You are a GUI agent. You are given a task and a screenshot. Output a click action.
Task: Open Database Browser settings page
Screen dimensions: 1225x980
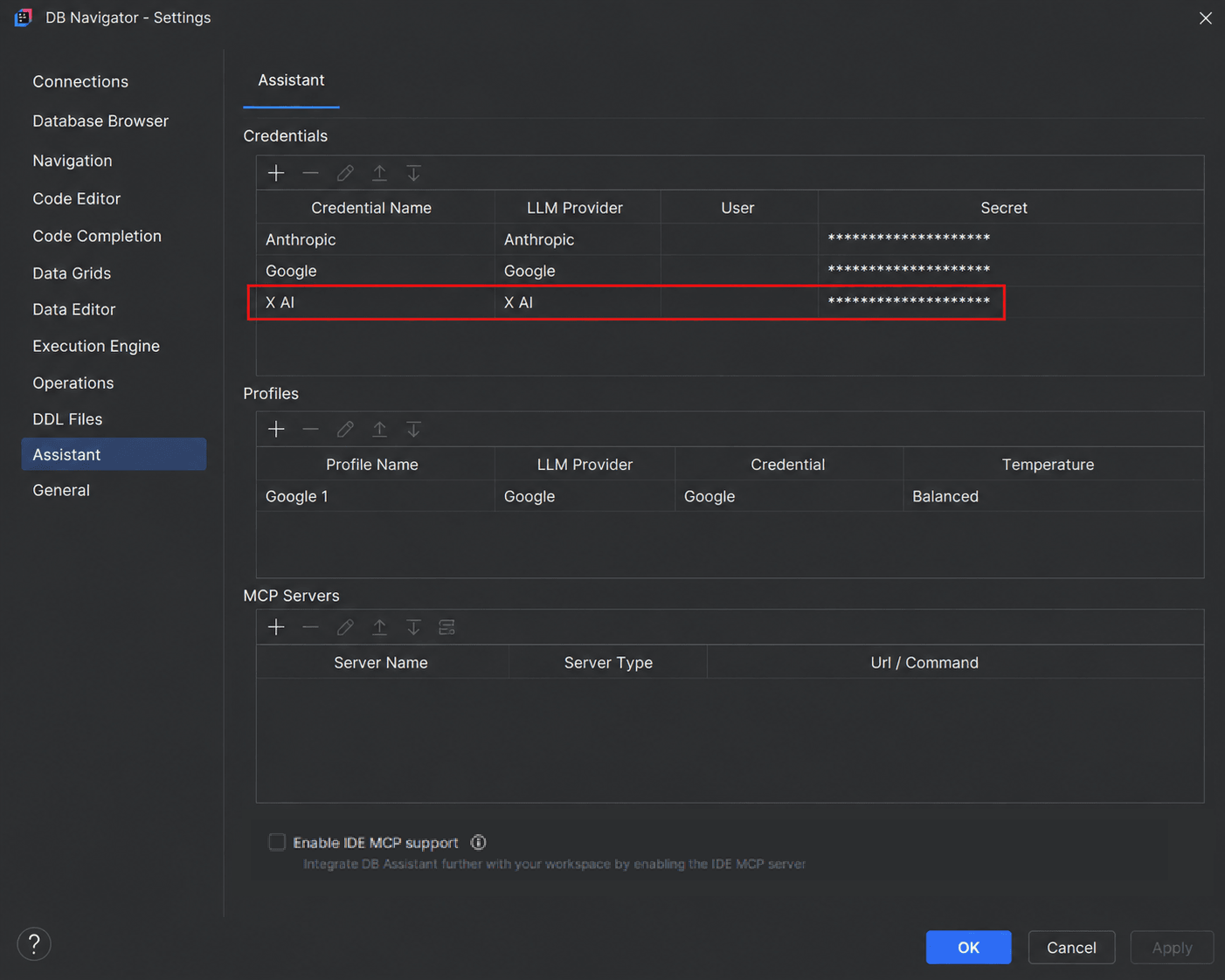(100, 121)
